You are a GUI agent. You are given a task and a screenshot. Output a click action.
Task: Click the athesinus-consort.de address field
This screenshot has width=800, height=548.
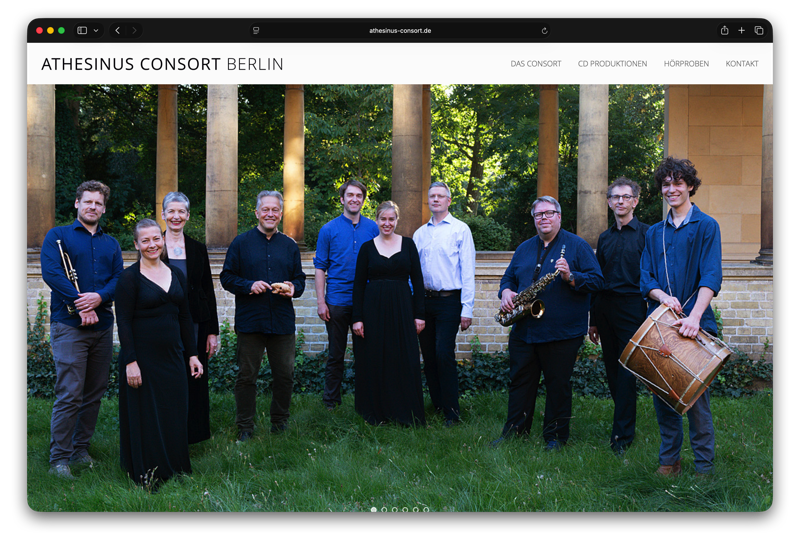[x=400, y=31]
